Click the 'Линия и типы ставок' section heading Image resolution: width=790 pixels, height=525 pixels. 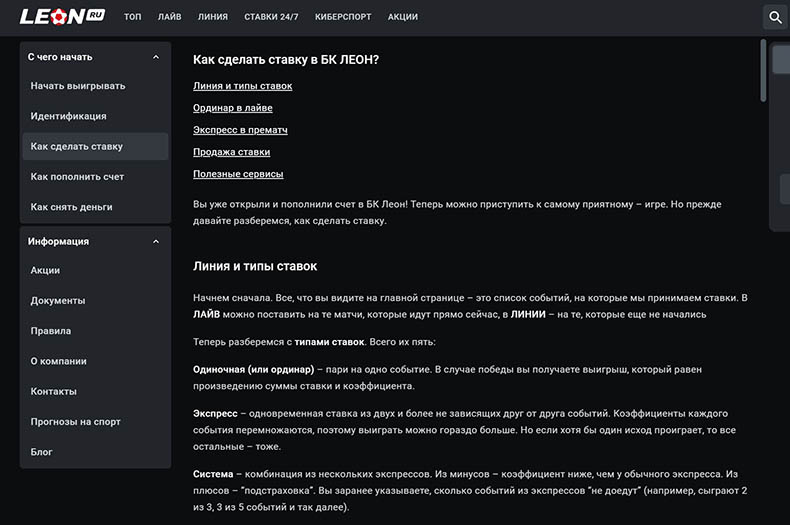[255, 267]
